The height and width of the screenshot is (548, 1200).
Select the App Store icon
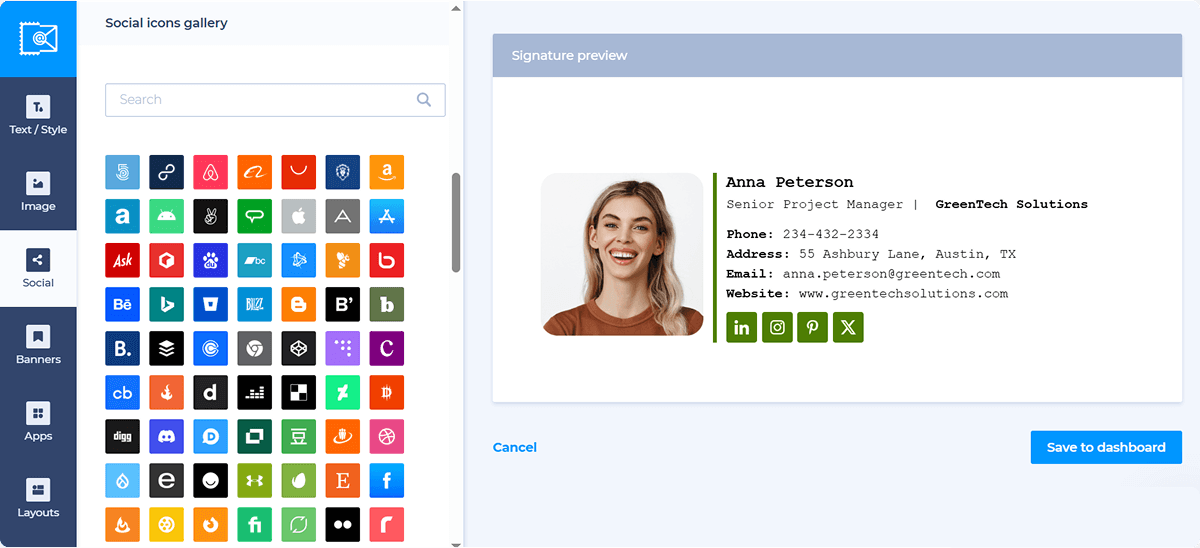(x=386, y=216)
